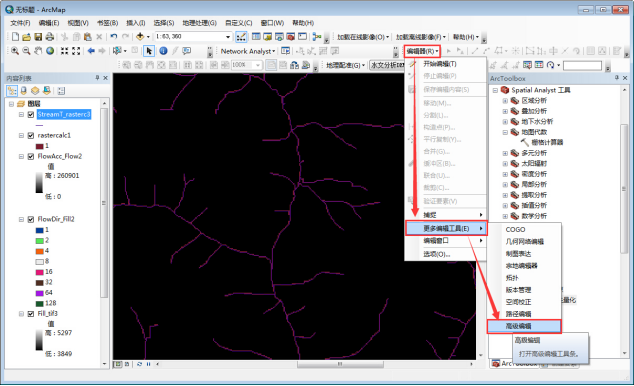Open the Editor toolbar icon beside scale box
The image size is (634, 386).
click(x=241, y=37)
